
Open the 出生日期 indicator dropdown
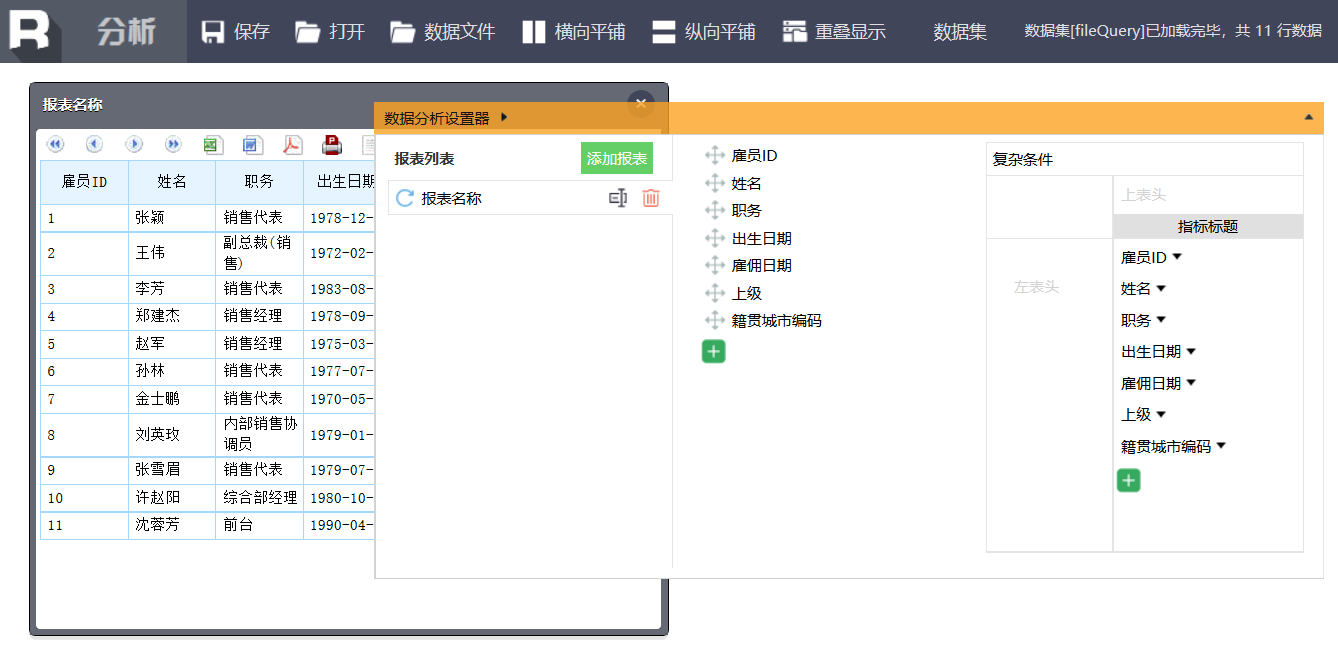click(1191, 351)
